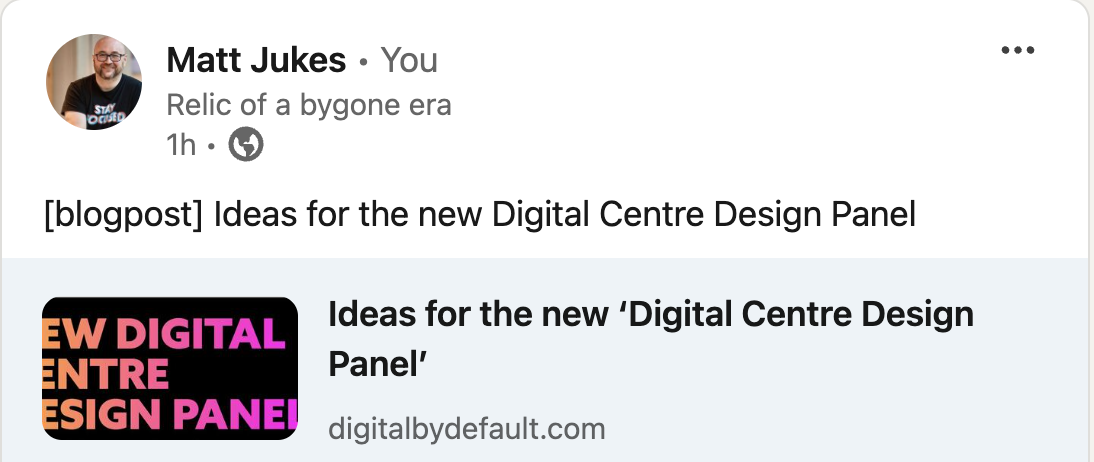
Task: Click the globe public visibility icon
Action: [246, 146]
